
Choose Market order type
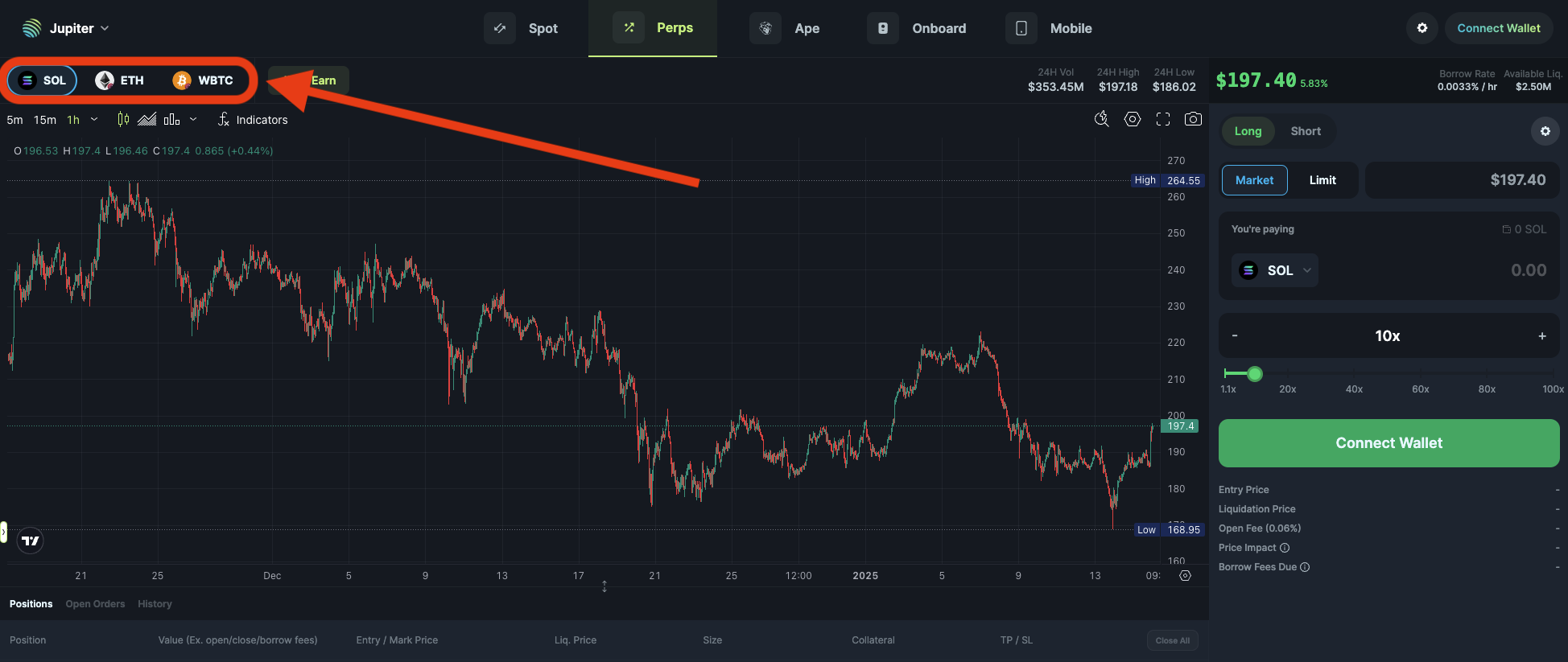pyautogui.click(x=1255, y=180)
